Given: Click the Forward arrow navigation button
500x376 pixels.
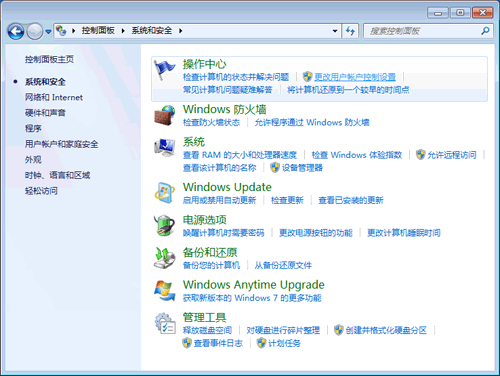Looking at the screenshot, I should point(35,32).
